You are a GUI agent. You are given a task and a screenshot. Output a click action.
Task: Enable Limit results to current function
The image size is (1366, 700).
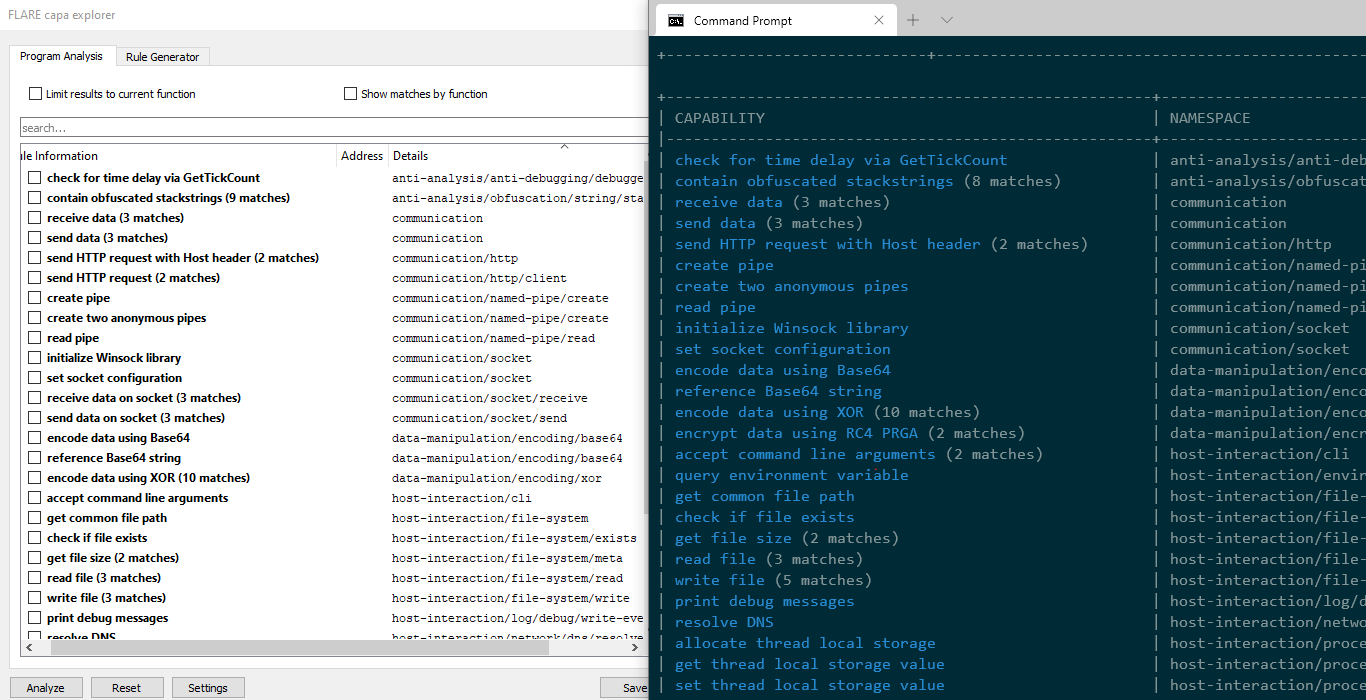(x=36, y=93)
